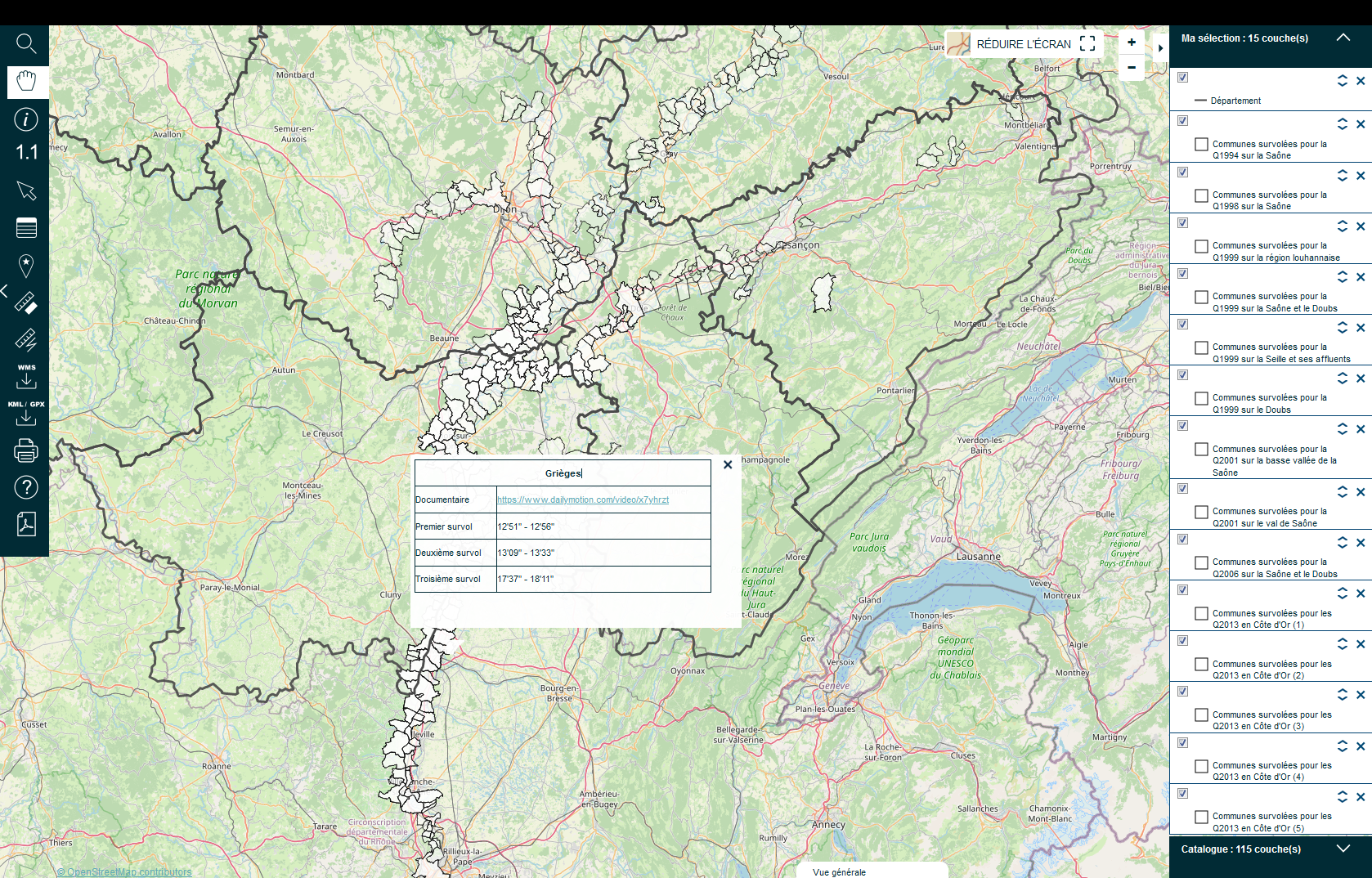Viewport: 1372px width, 878px height.
Task: Expand the Catalogue 115 couche(s) panel
Action: click(x=1343, y=849)
